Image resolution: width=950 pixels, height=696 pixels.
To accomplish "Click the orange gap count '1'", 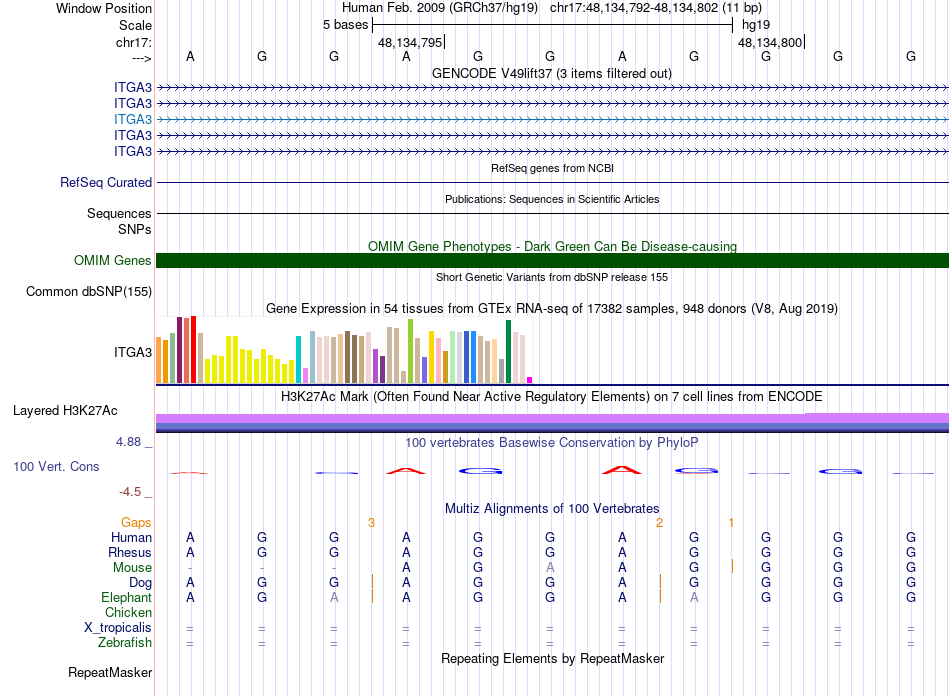I will tap(731, 523).
